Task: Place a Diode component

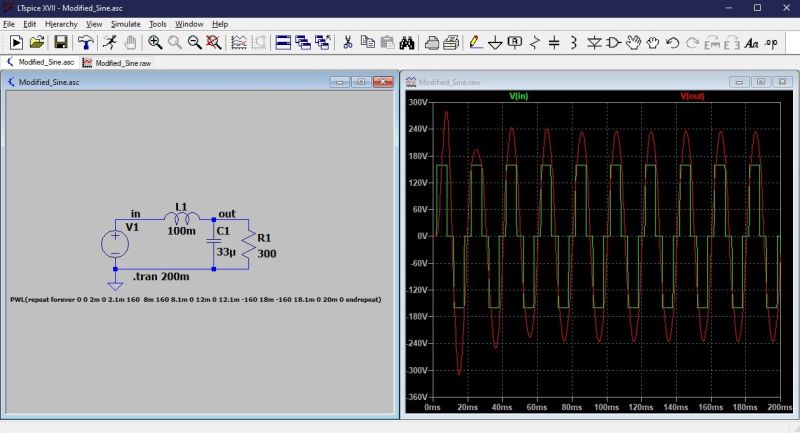Action: pos(594,43)
